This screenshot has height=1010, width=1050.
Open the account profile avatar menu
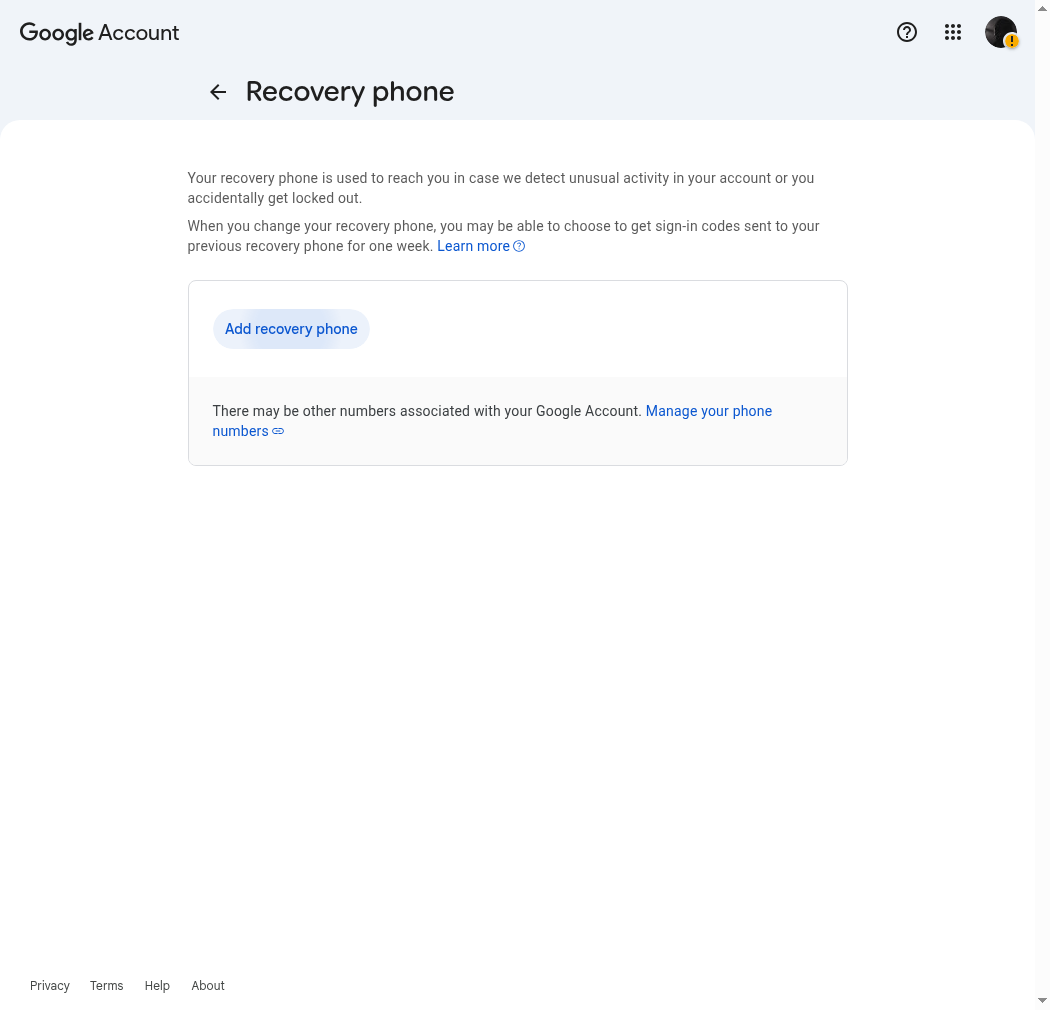(x=1000, y=32)
